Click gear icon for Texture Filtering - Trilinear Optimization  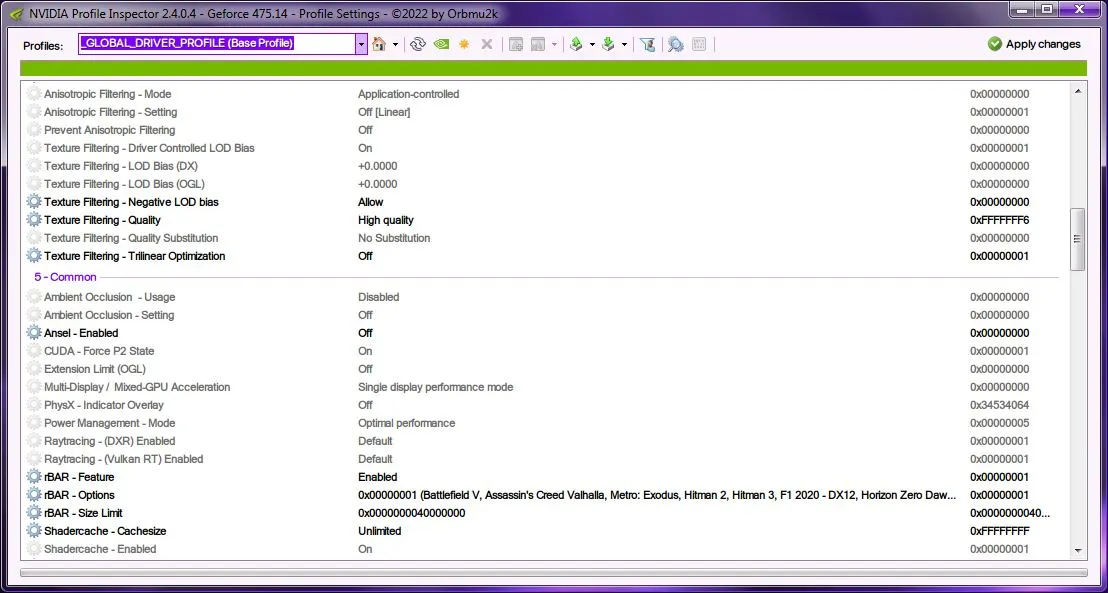click(x=34, y=256)
